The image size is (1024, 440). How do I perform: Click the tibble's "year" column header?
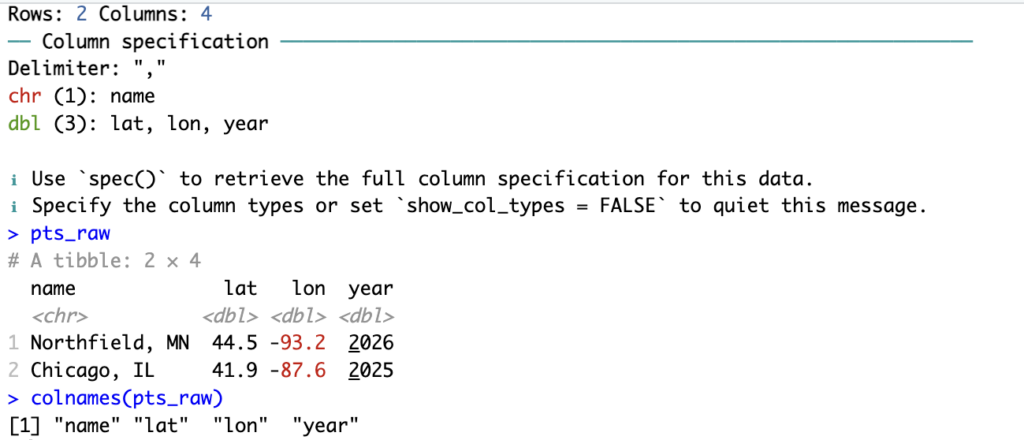(370, 288)
